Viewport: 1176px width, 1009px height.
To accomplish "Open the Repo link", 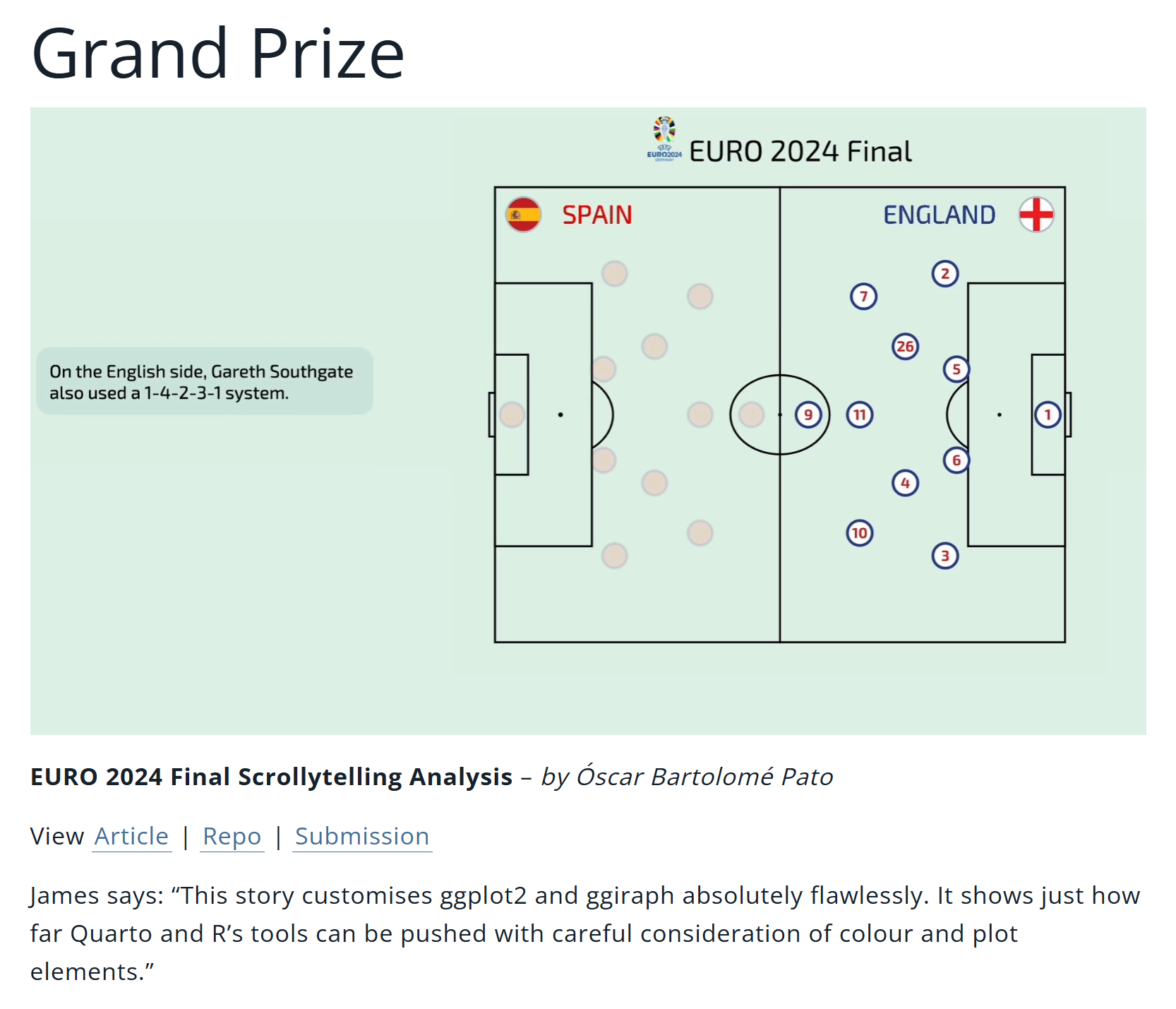I will pyautogui.click(x=232, y=836).
